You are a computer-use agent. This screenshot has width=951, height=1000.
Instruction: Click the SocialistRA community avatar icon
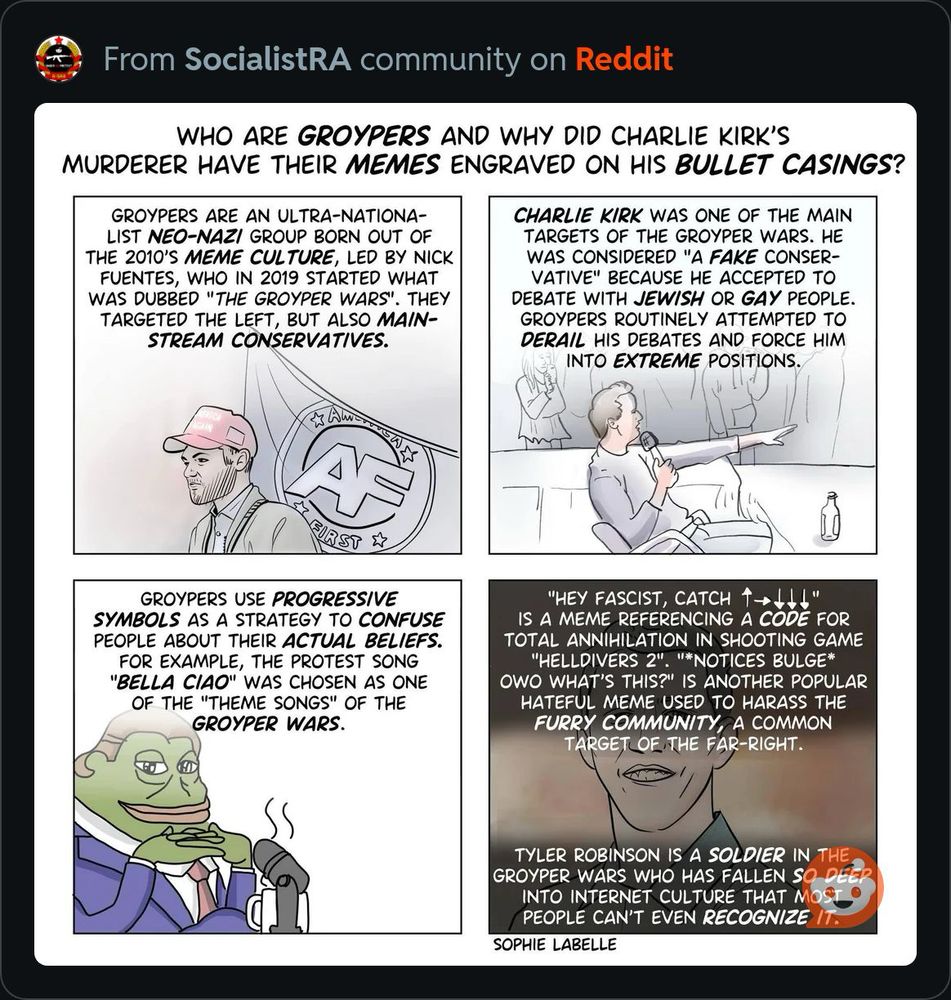[58, 60]
